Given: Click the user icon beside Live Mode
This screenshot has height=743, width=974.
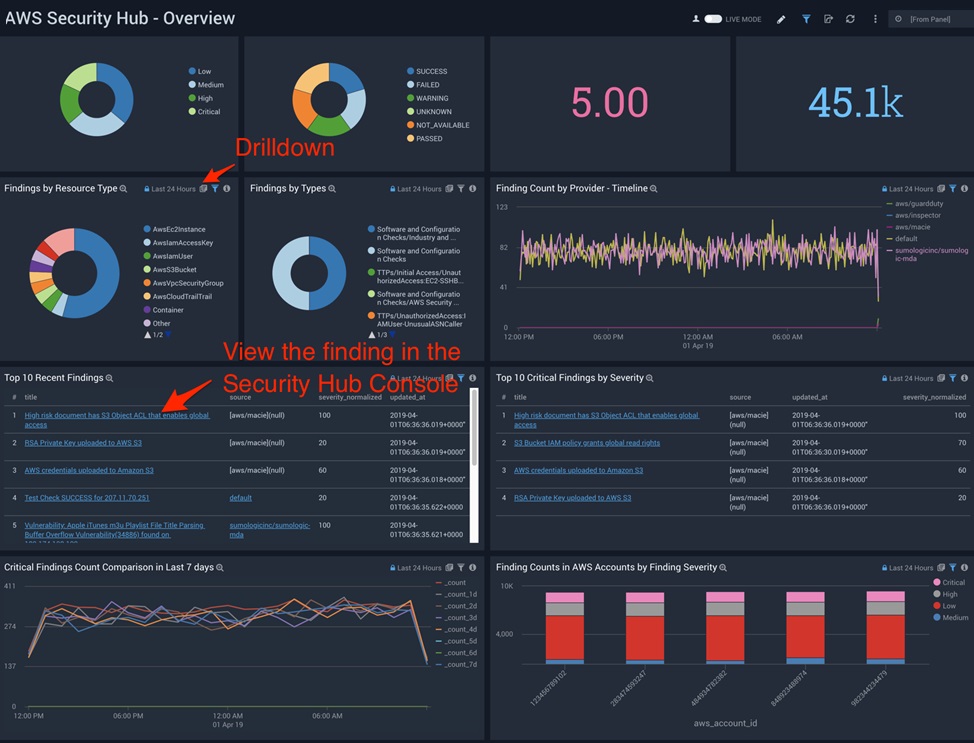Looking at the screenshot, I should tap(696, 19).
